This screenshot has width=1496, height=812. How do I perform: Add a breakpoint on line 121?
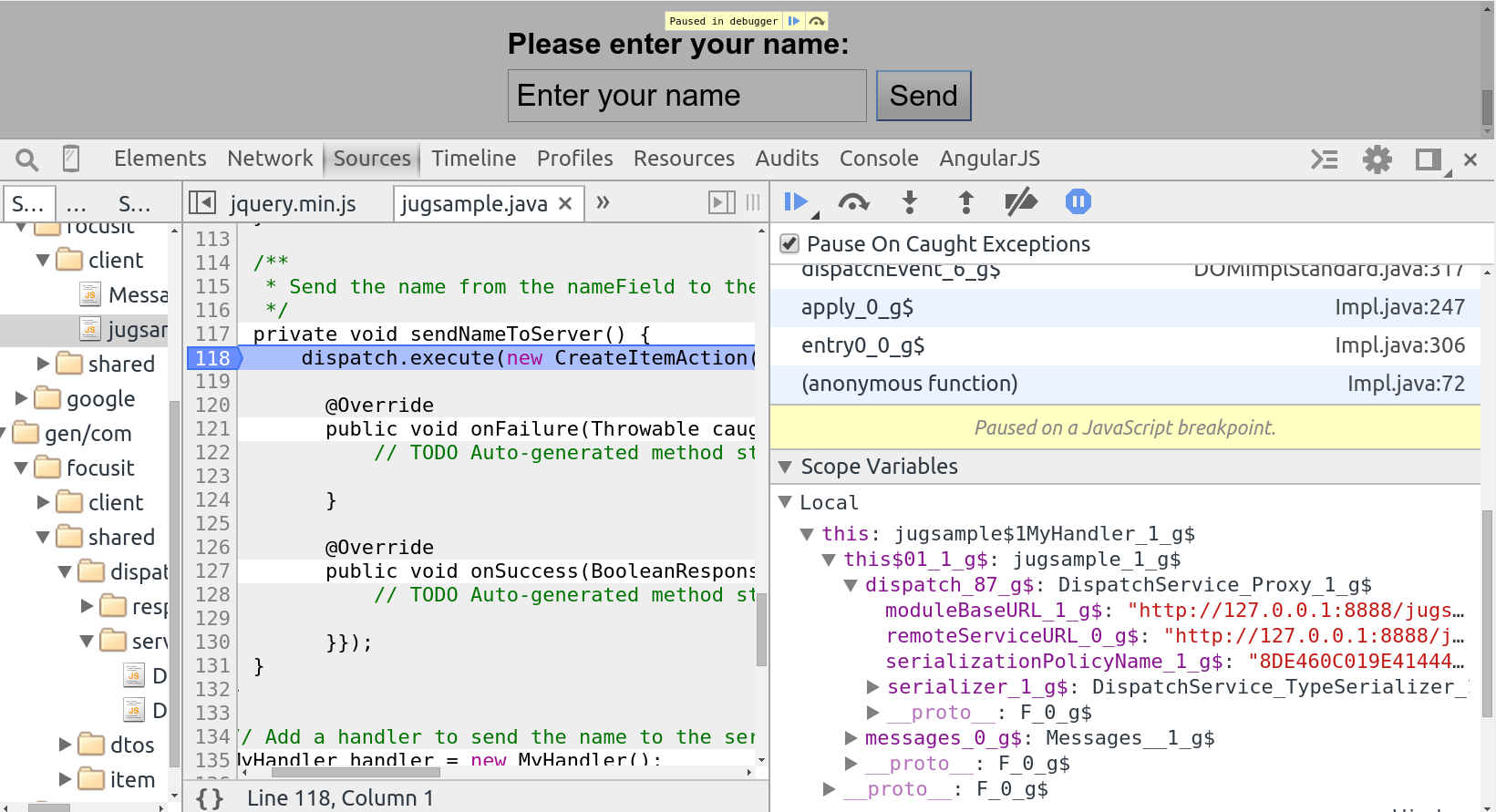click(x=213, y=429)
